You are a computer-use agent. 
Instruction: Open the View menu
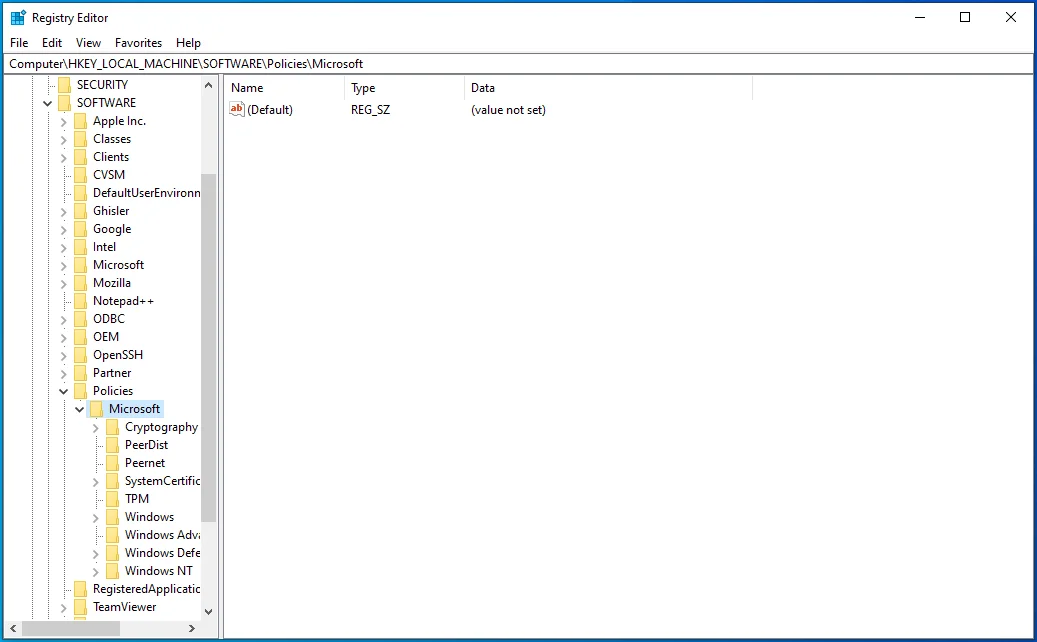[88, 43]
